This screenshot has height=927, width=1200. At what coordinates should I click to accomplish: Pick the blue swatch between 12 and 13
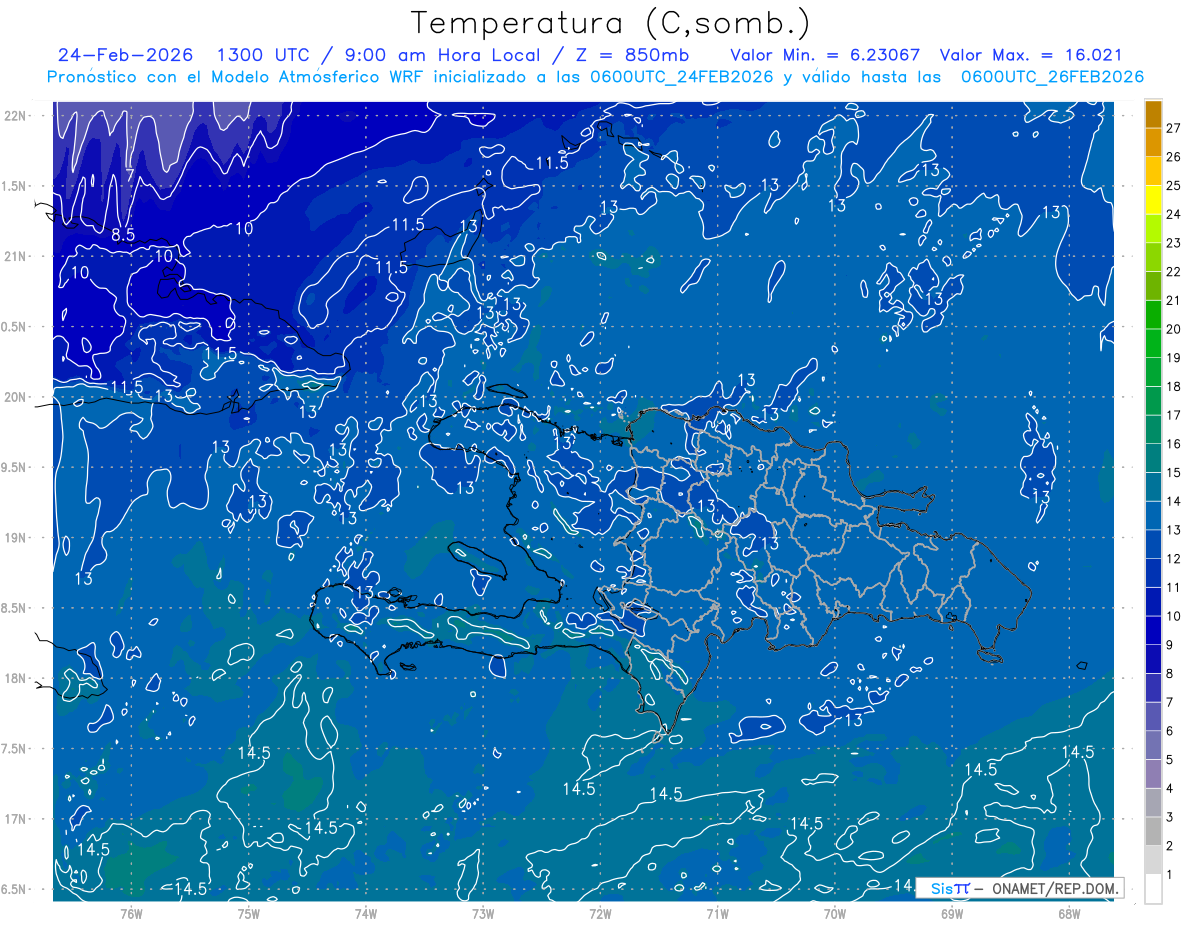[x=1153, y=544]
